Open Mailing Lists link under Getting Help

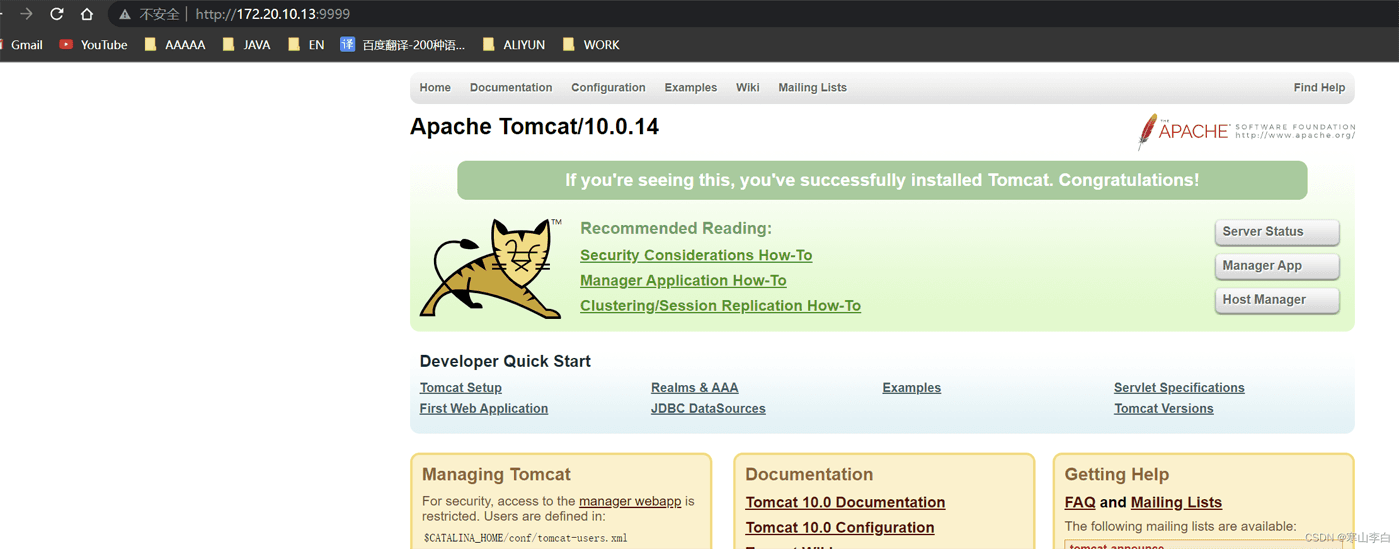tap(1176, 502)
